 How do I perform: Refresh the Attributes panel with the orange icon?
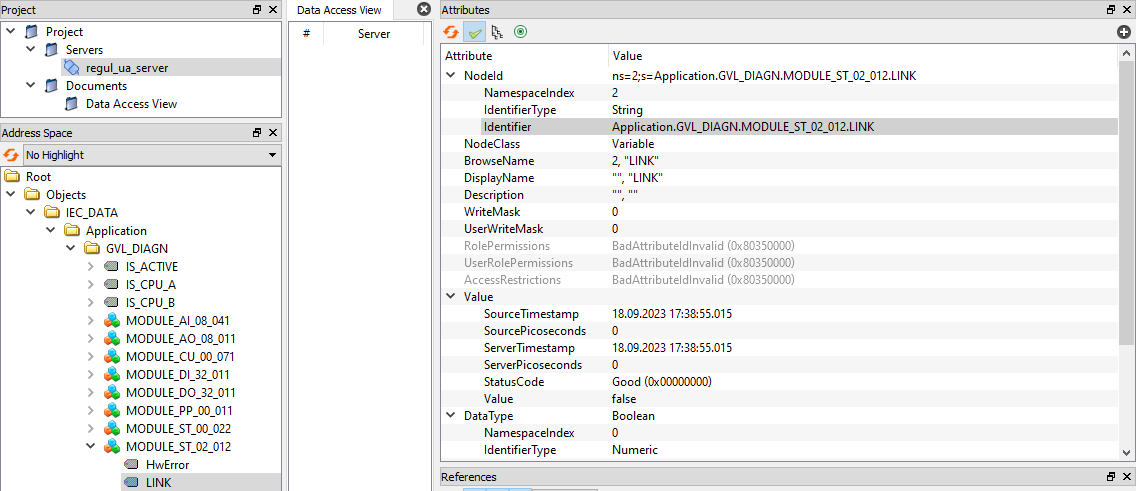coord(452,32)
